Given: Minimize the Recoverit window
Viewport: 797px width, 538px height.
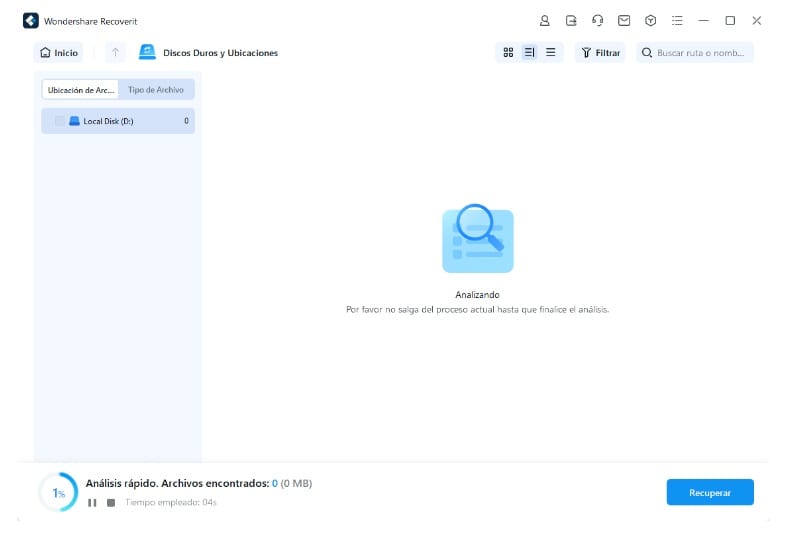Looking at the screenshot, I should point(703,21).
